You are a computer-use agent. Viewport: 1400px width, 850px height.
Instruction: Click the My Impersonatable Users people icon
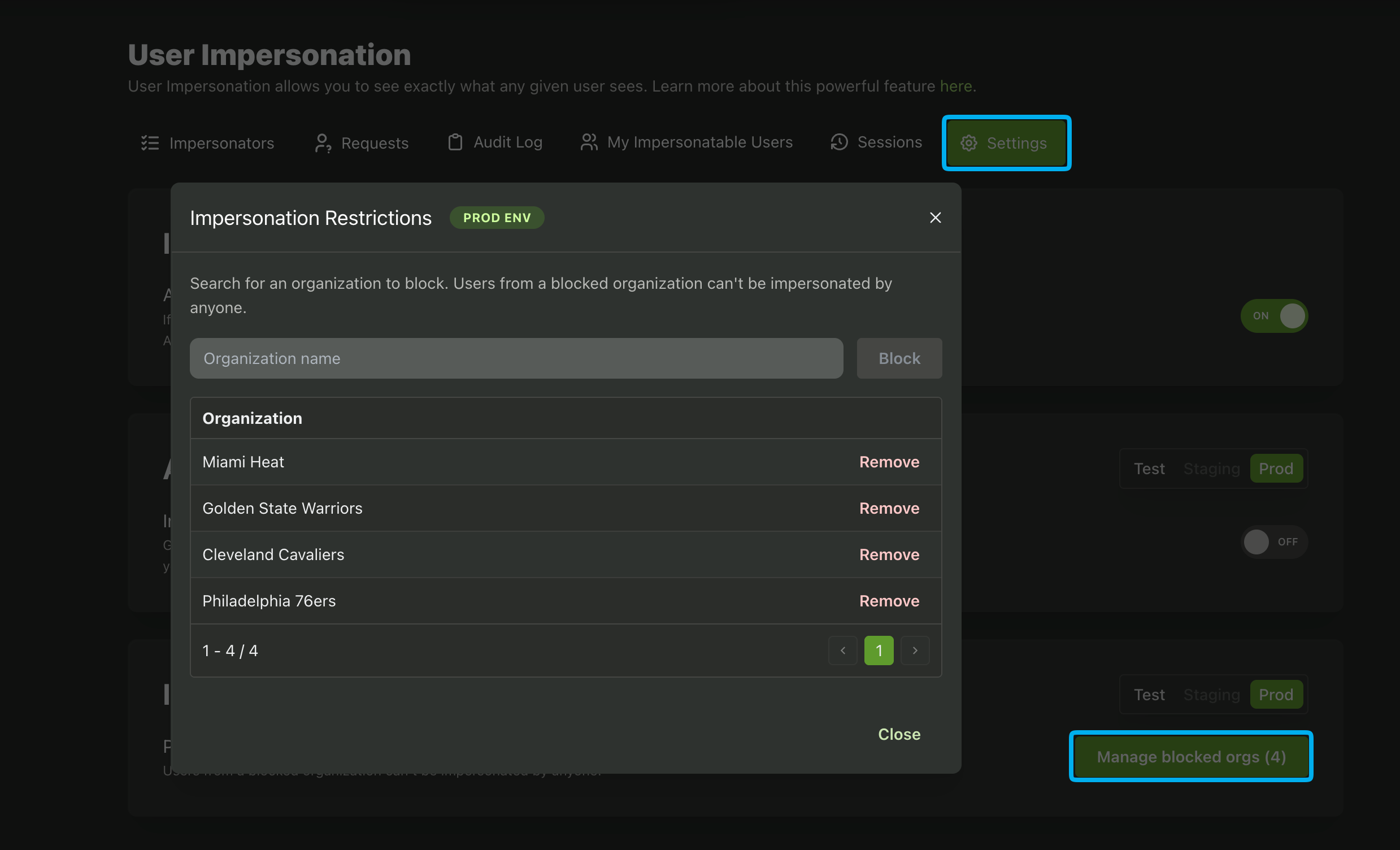[589, 142]
